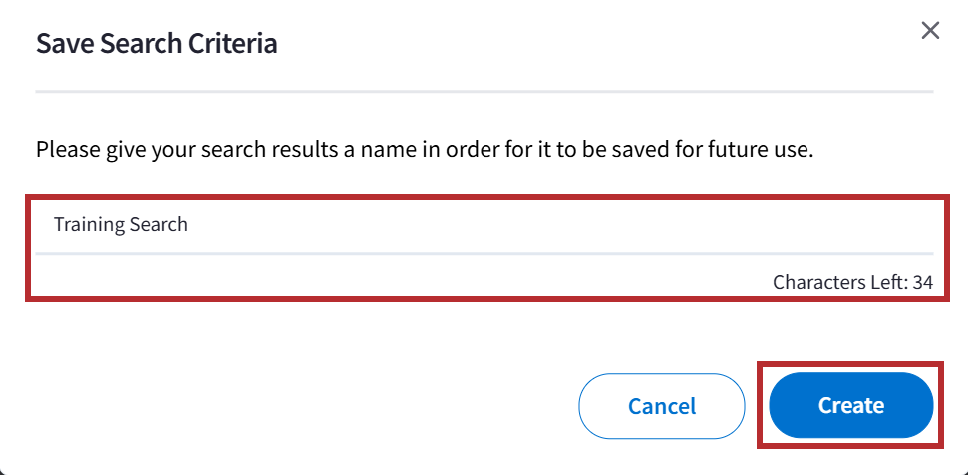Viewport: 968px width, 475px height.
Task: Click the word "Search" in the name field
Action: click(x=158, y=225)
